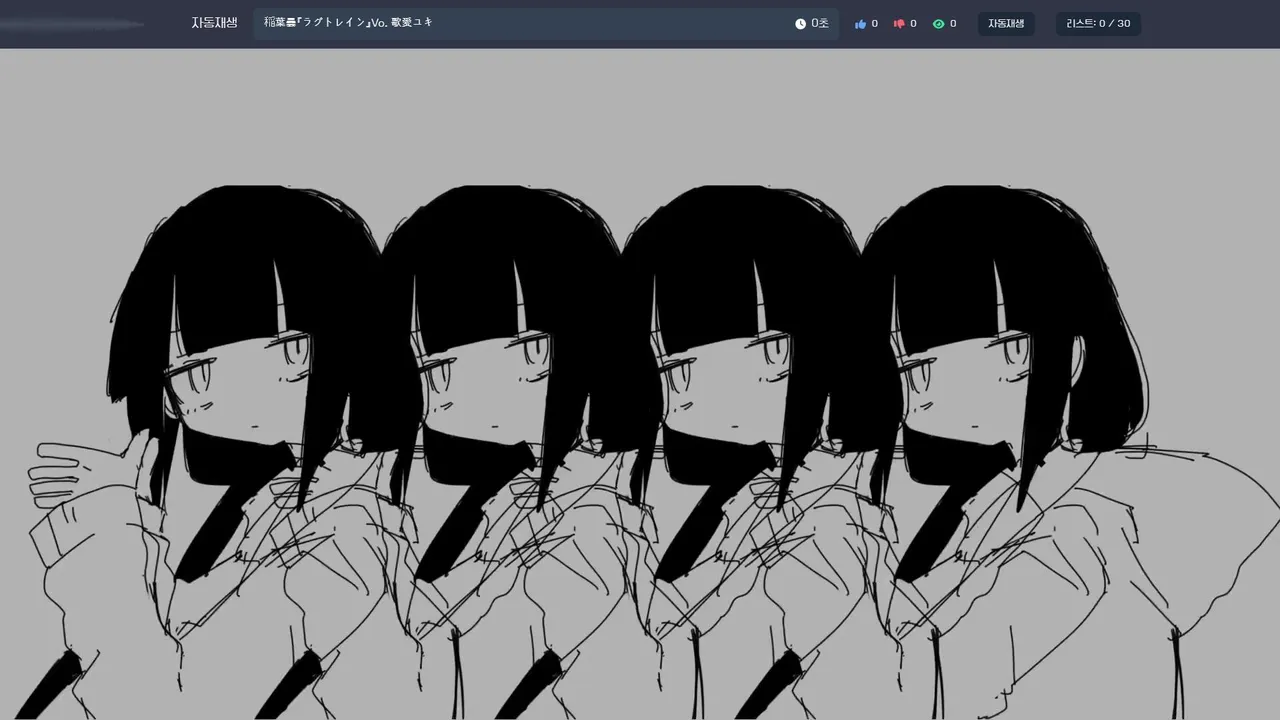
Task: Click the clock timer icon
Action: [800, 24]
